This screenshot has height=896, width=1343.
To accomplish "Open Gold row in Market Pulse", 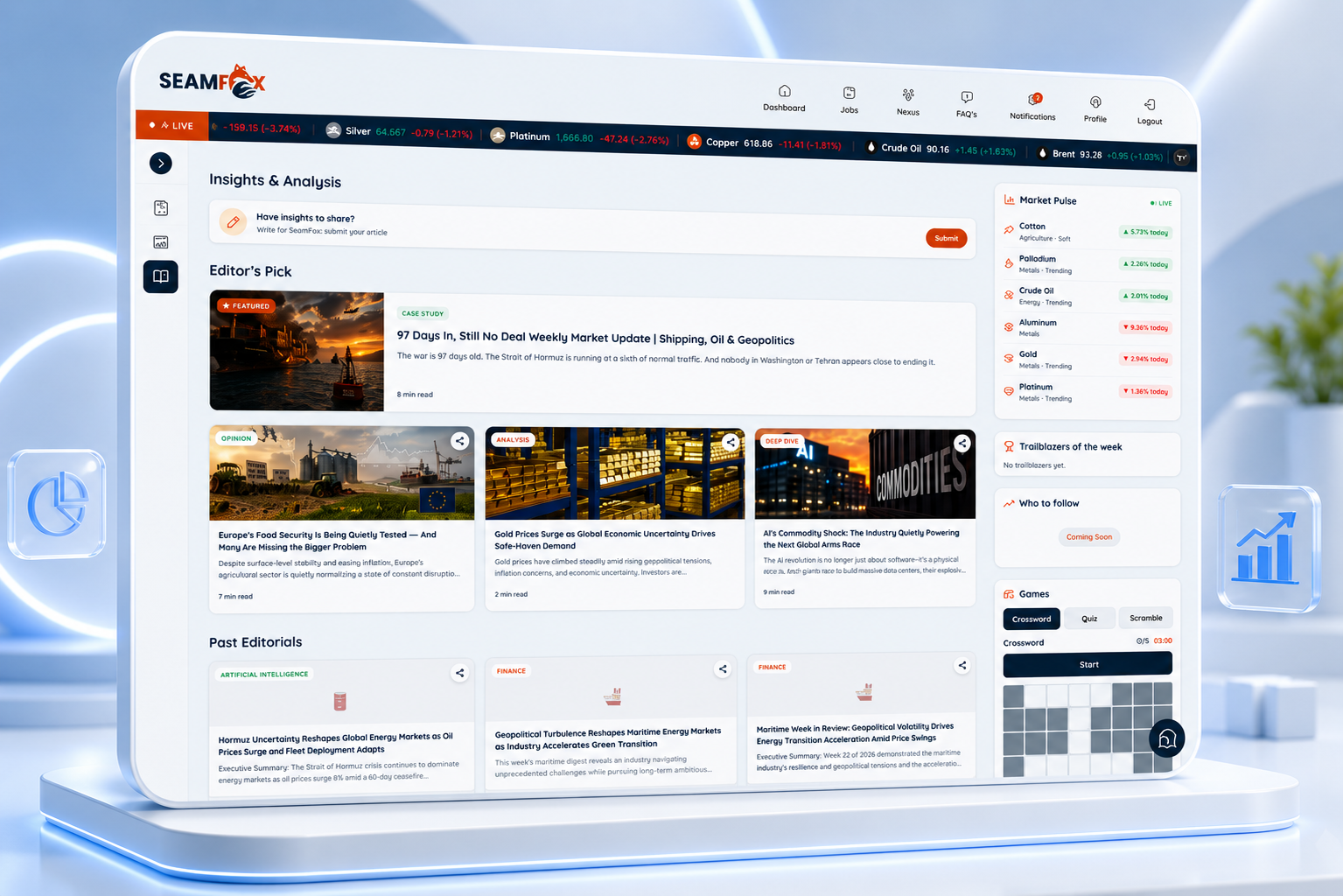I will [x=1088, y=360].
